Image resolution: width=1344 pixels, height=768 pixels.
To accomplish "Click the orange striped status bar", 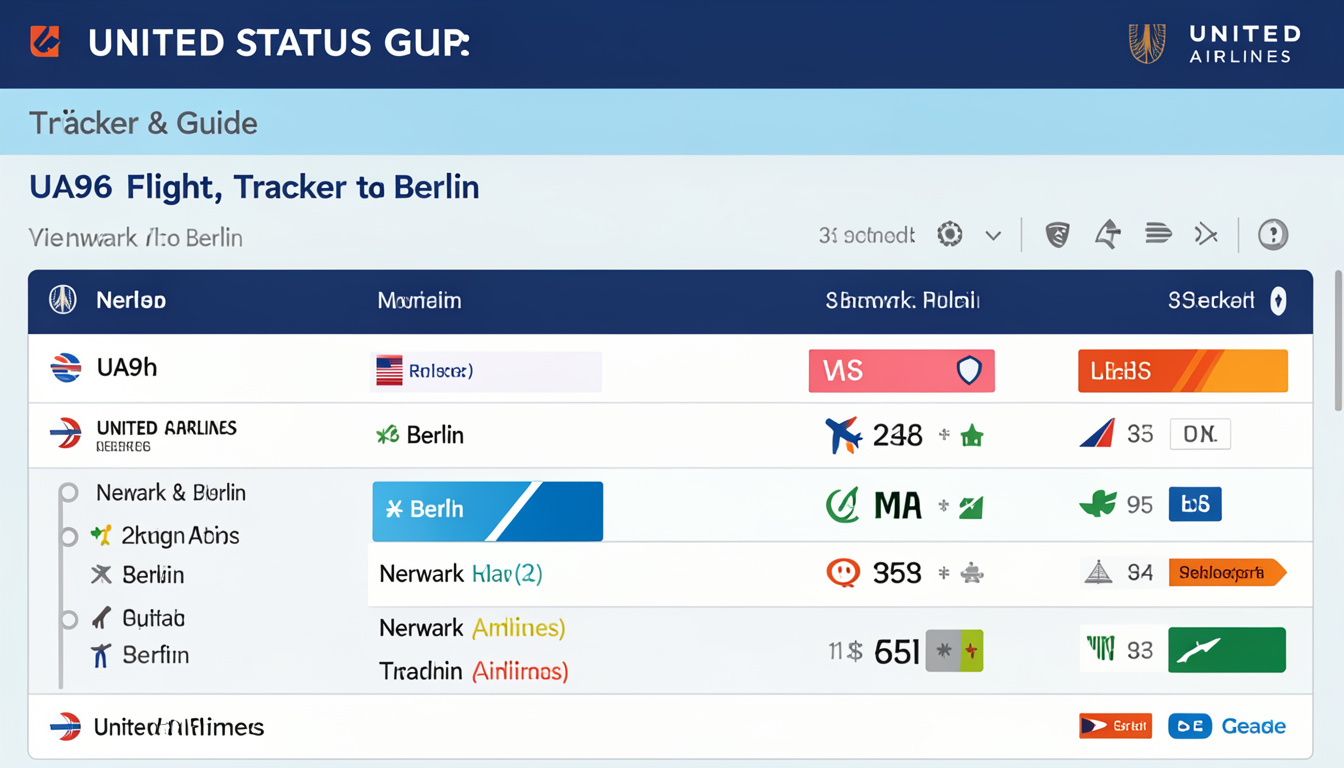I will 1182,371.
